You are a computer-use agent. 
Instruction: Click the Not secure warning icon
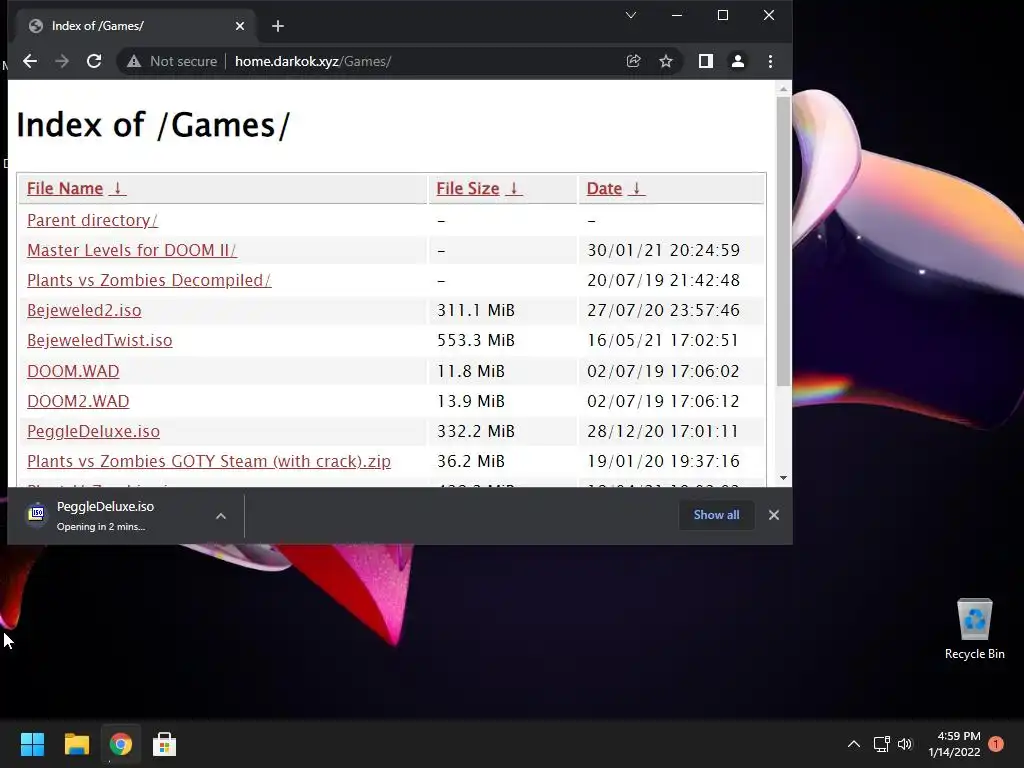tap(134, 61)
